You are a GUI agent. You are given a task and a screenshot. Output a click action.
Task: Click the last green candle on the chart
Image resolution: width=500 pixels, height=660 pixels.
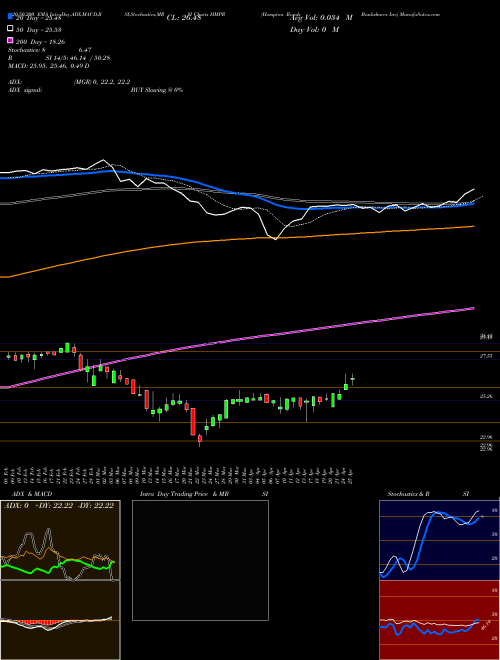coord(352,379)
